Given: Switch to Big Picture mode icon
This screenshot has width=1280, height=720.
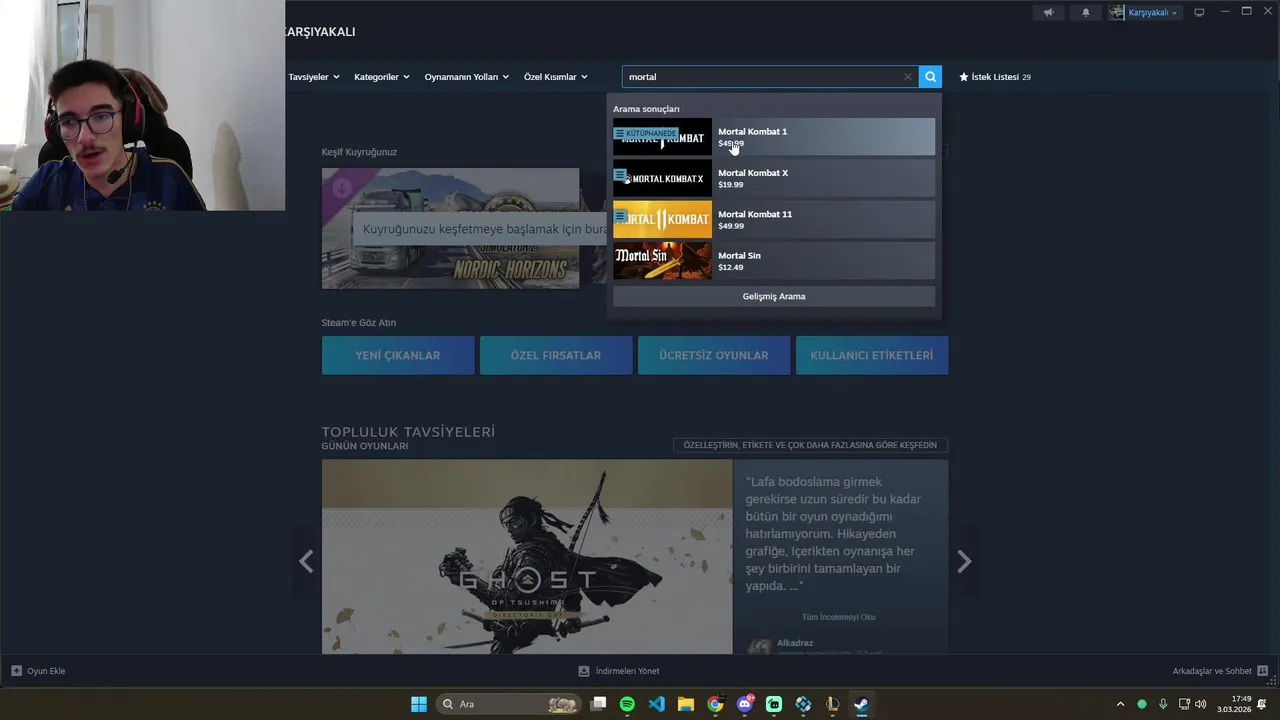Looking at the screenshot, I should [1199, 12].
